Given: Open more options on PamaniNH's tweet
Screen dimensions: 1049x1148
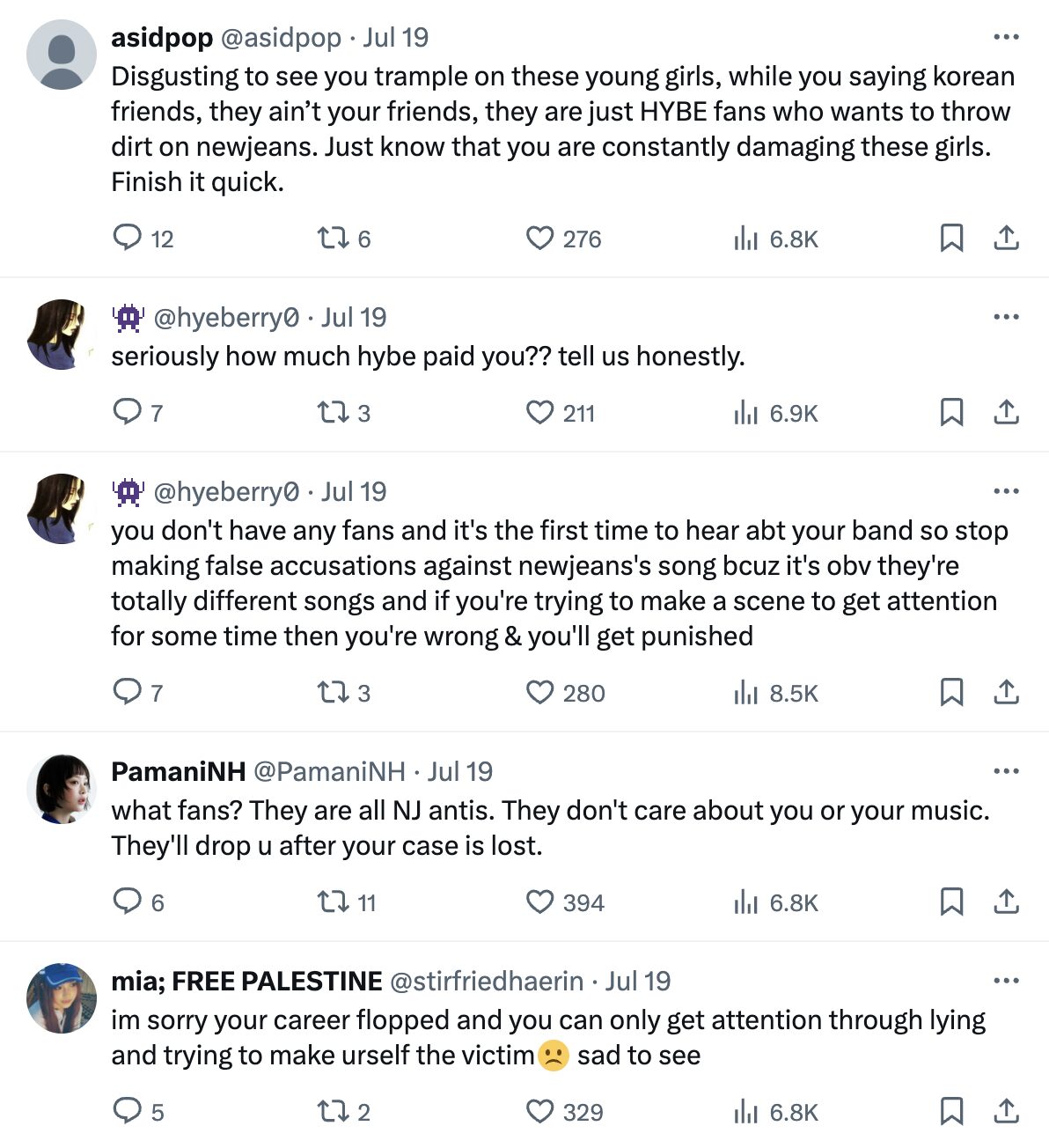Looking at the screenshot, I should click(1005, 771).
